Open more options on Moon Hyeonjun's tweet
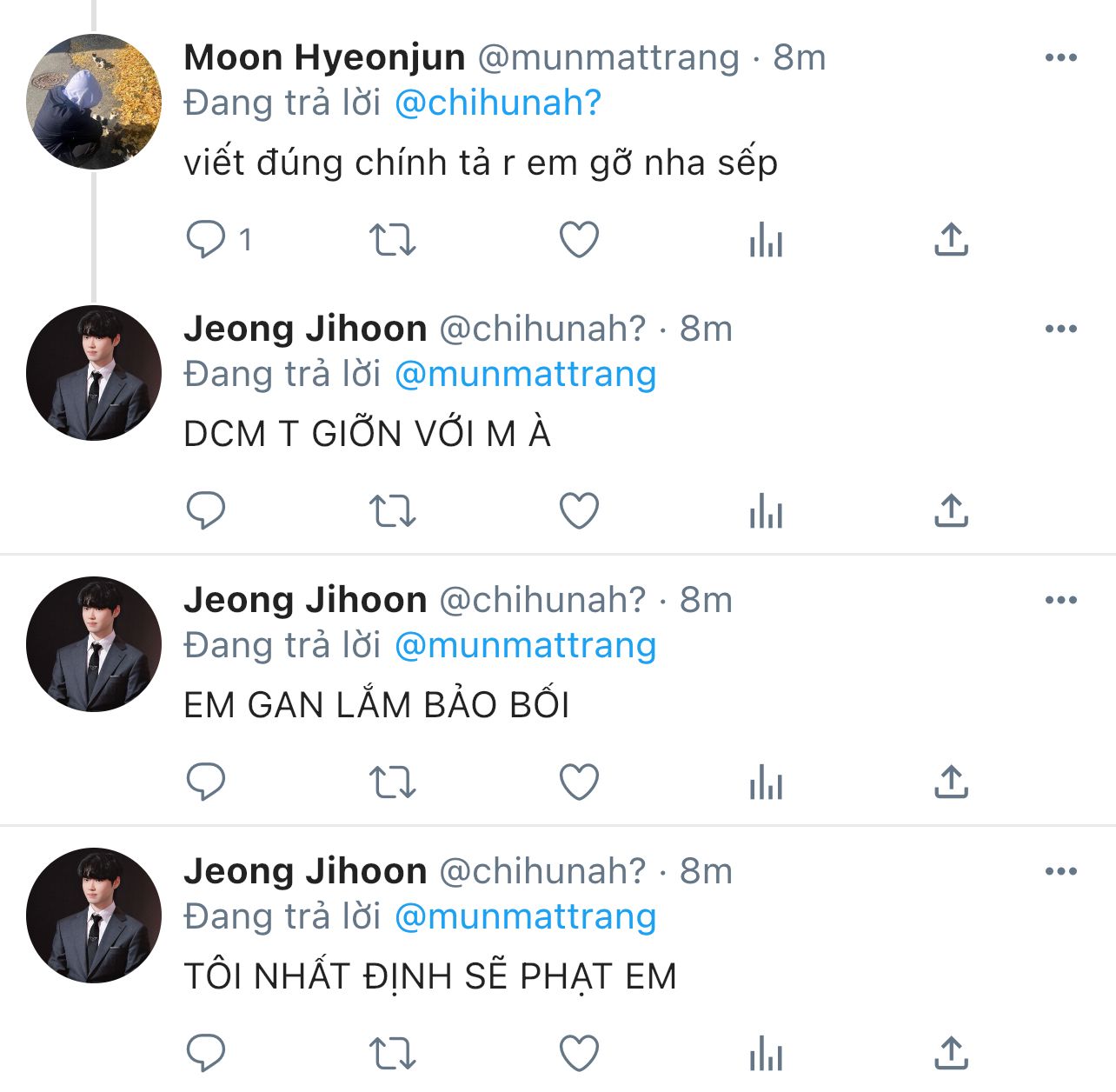Screen dimensions: 1116x1092 1060,57
